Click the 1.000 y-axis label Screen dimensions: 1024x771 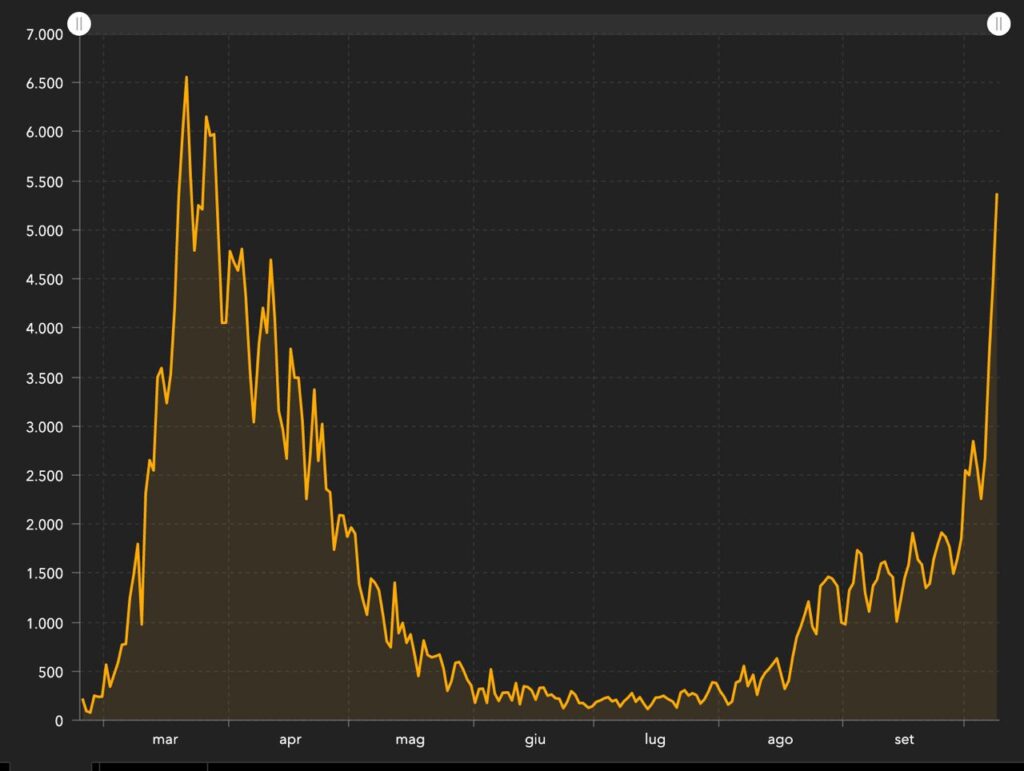point(44,623)
